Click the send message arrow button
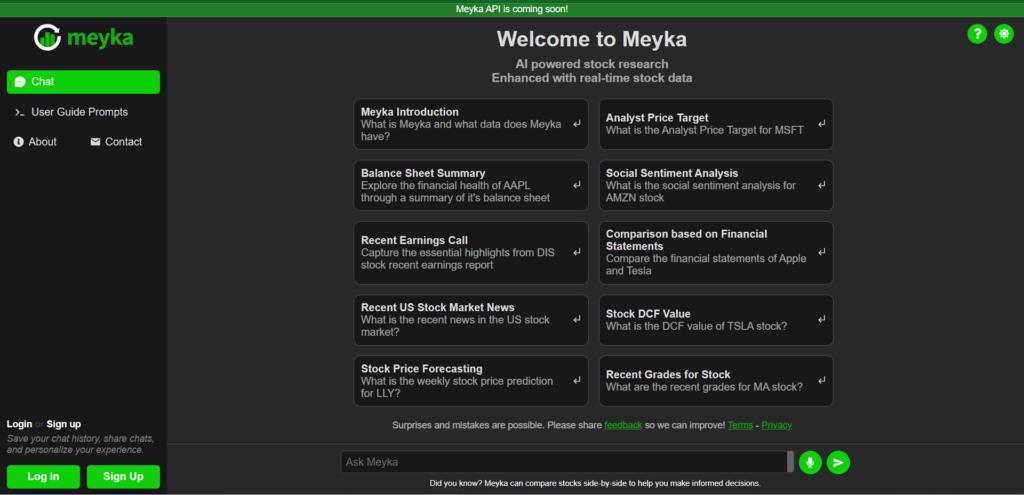Viewport: 1024px width, 495px height. coord(838,462)
